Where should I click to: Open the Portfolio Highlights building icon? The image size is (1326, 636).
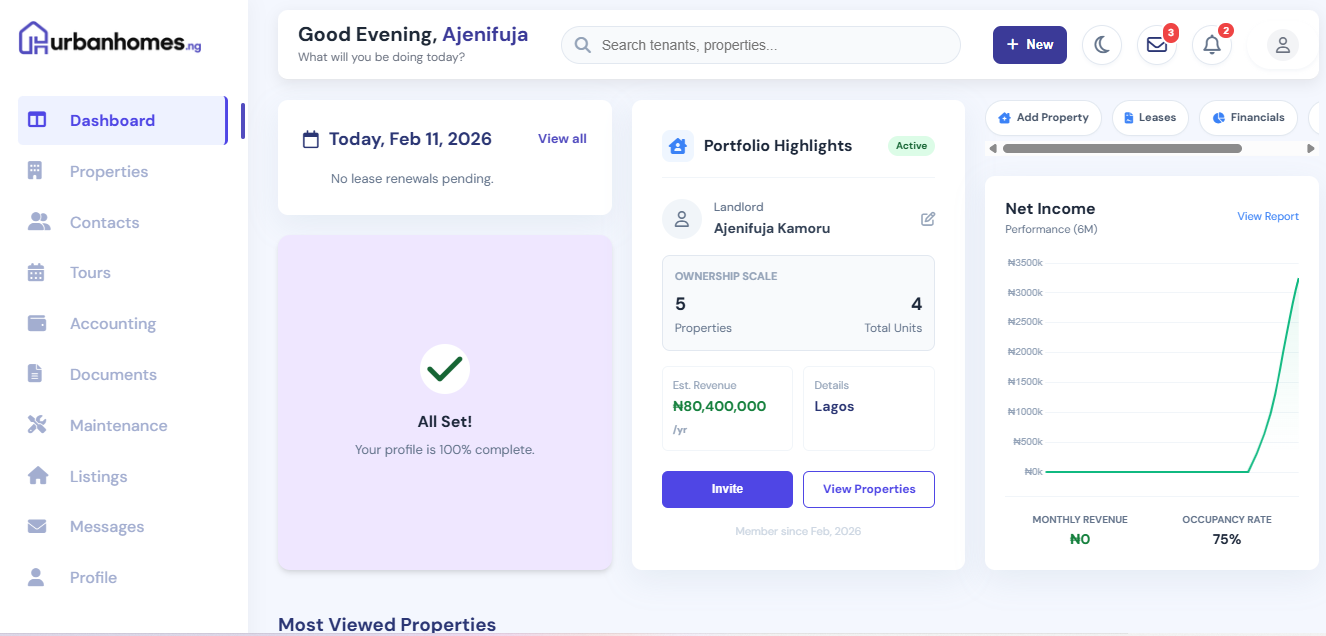pos(678,146)
